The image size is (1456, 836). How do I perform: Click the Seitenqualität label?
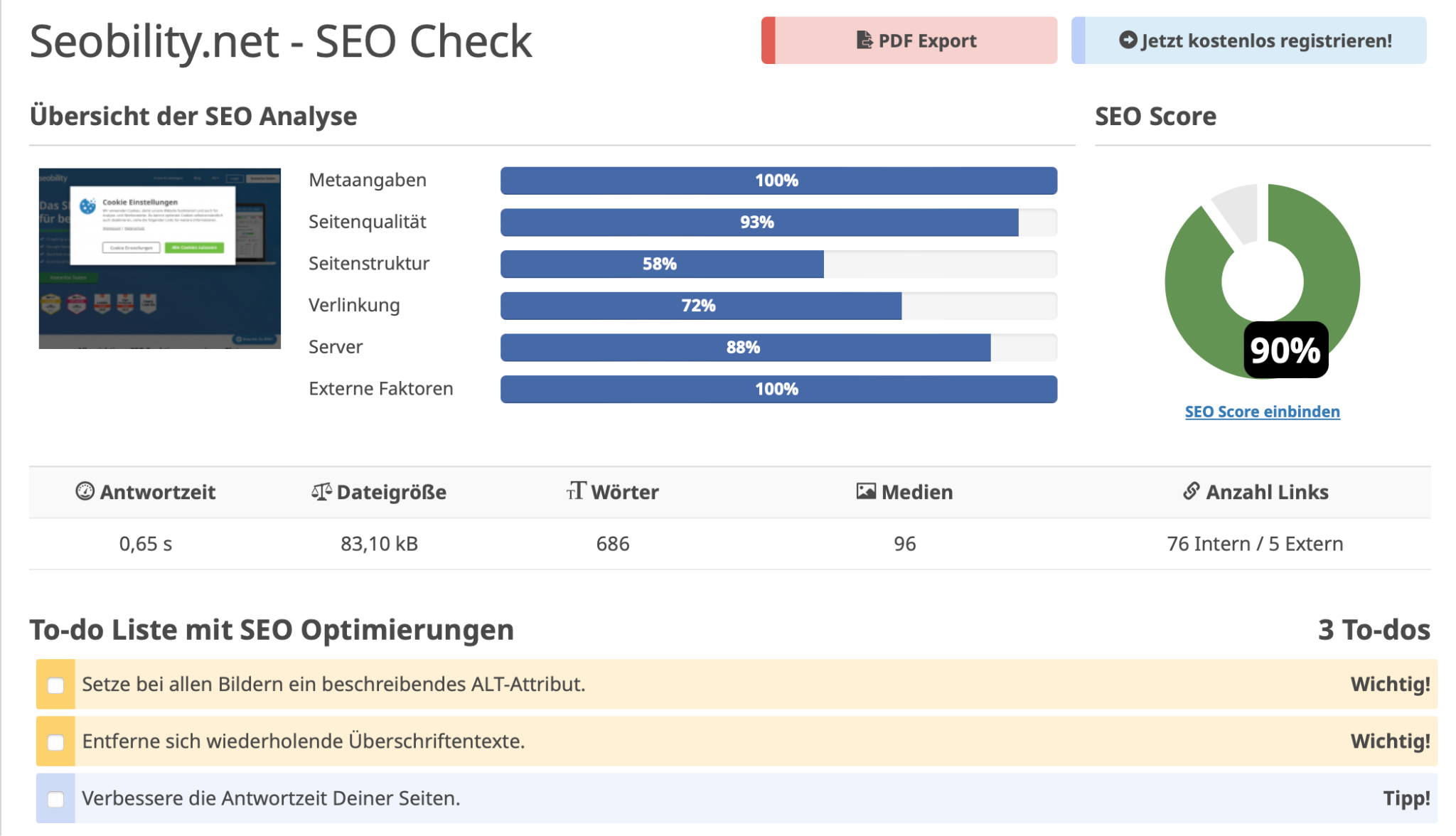pos(368,222)
